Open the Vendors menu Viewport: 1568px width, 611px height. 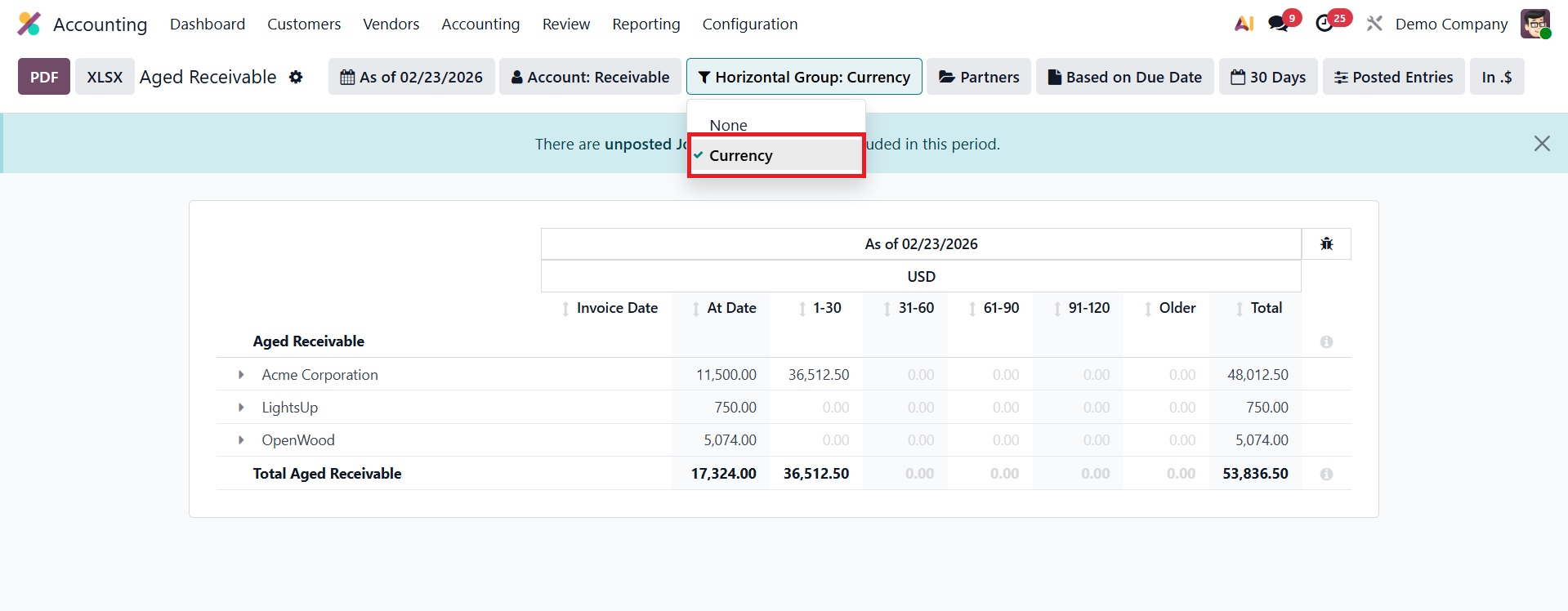coord(391,24)
